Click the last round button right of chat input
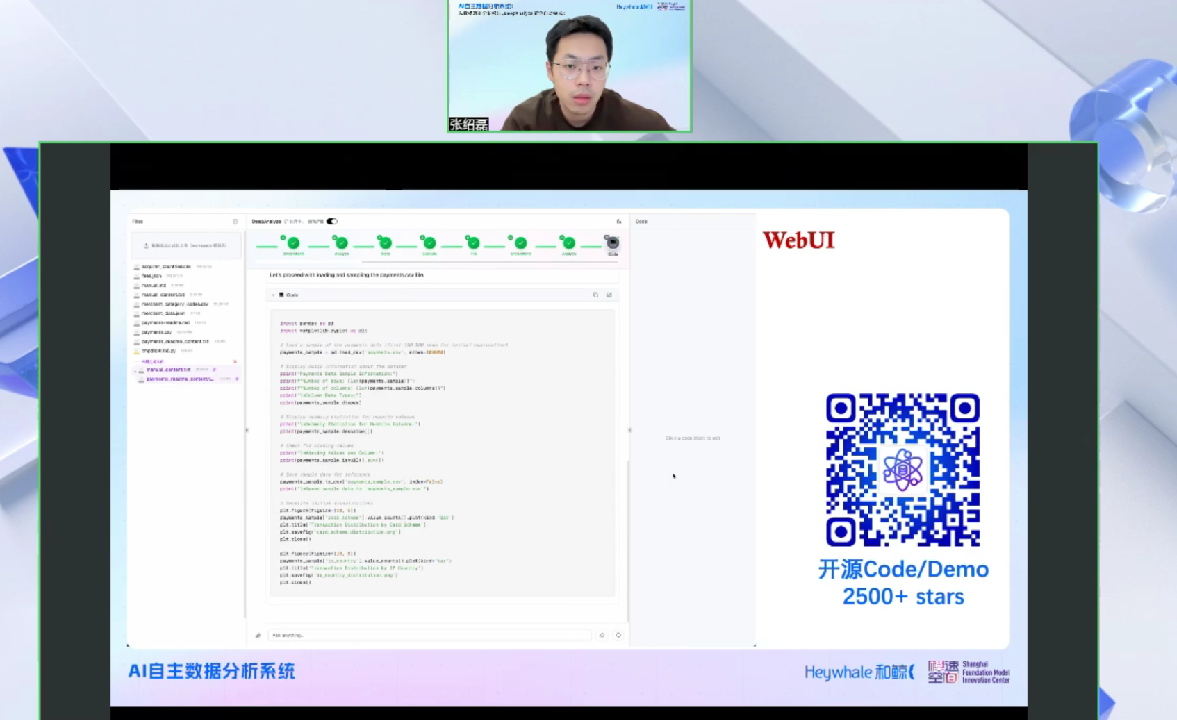This screenshot has width=1177, height=720. click(x=618, y=635)
